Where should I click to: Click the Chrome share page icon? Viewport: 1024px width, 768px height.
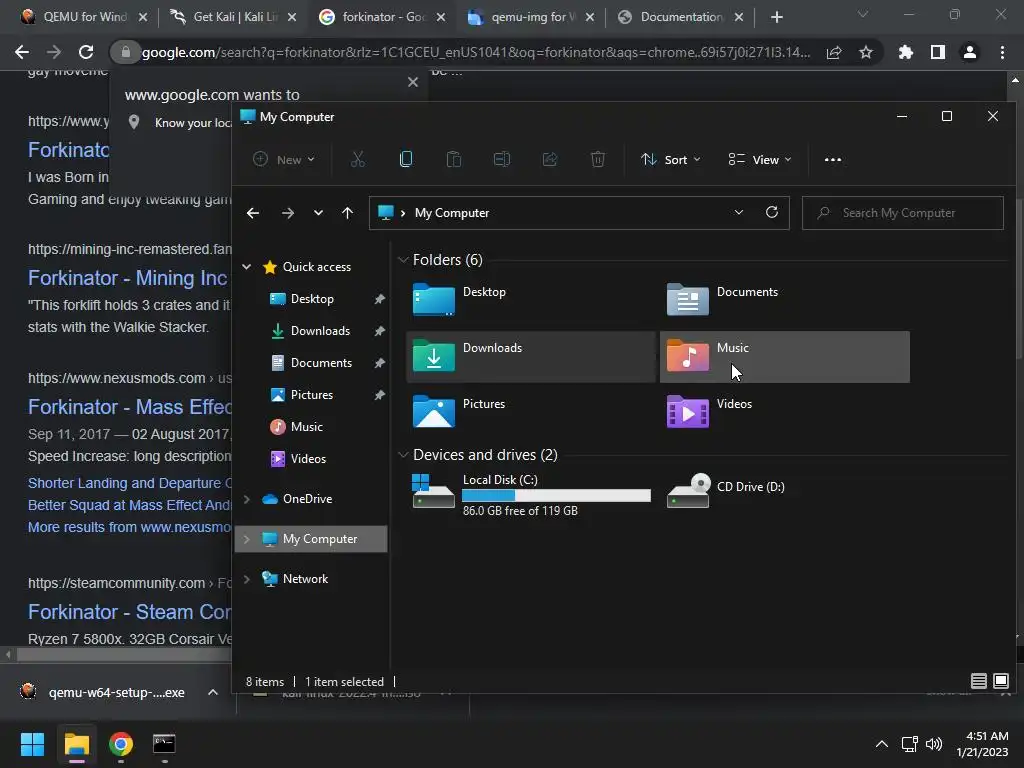[x=834, y=52]
